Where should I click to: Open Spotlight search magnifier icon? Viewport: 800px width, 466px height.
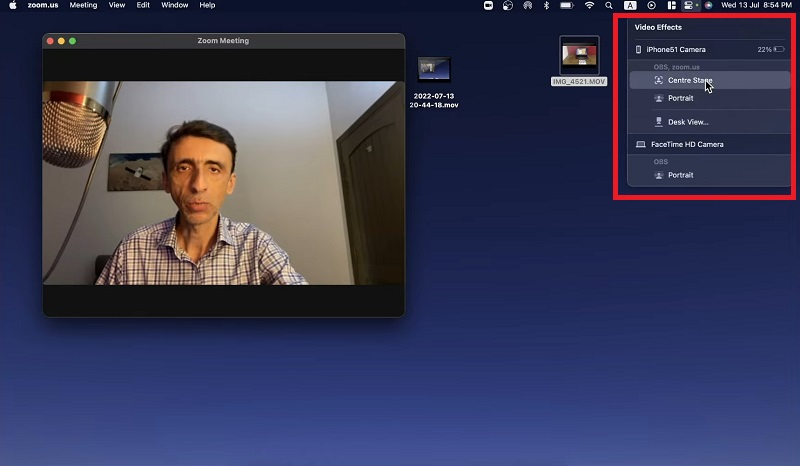[x=609, y=5]
